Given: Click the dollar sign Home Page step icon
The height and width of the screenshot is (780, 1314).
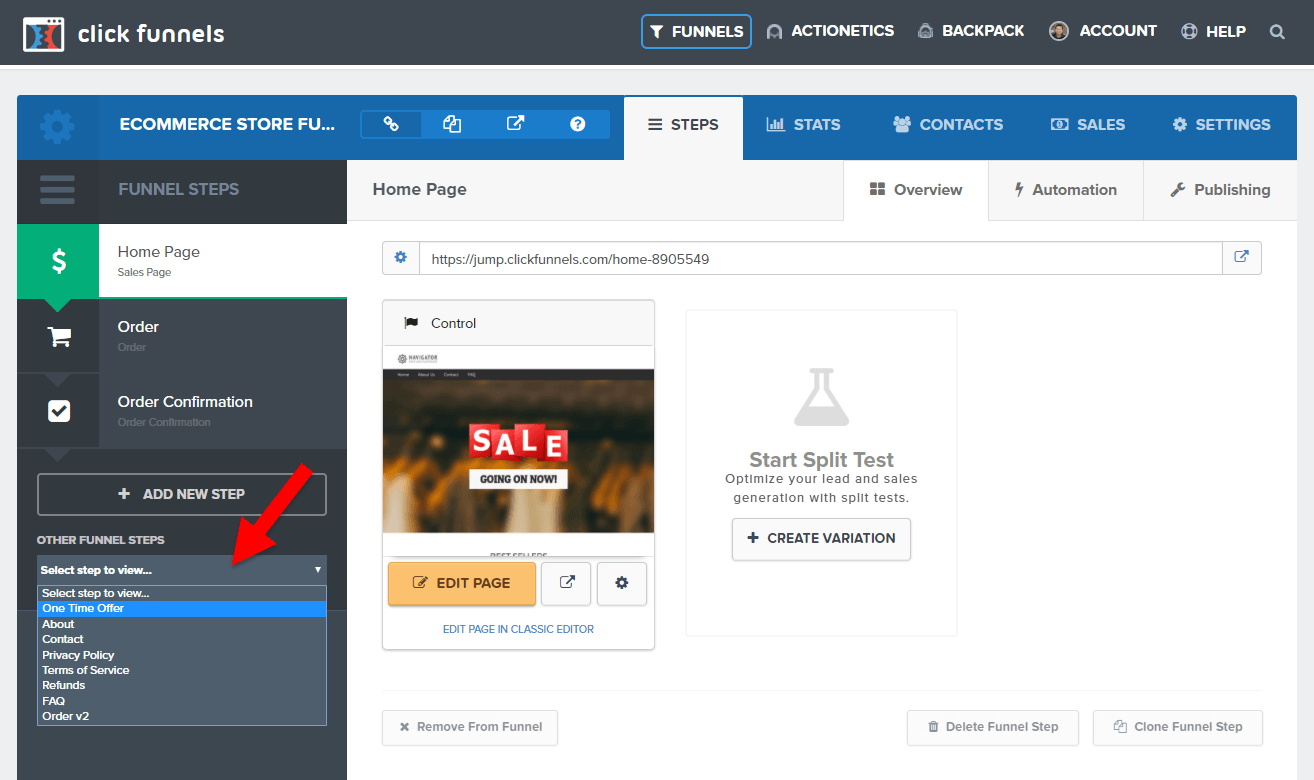Looking at the screenshot, I should point(58,261).
